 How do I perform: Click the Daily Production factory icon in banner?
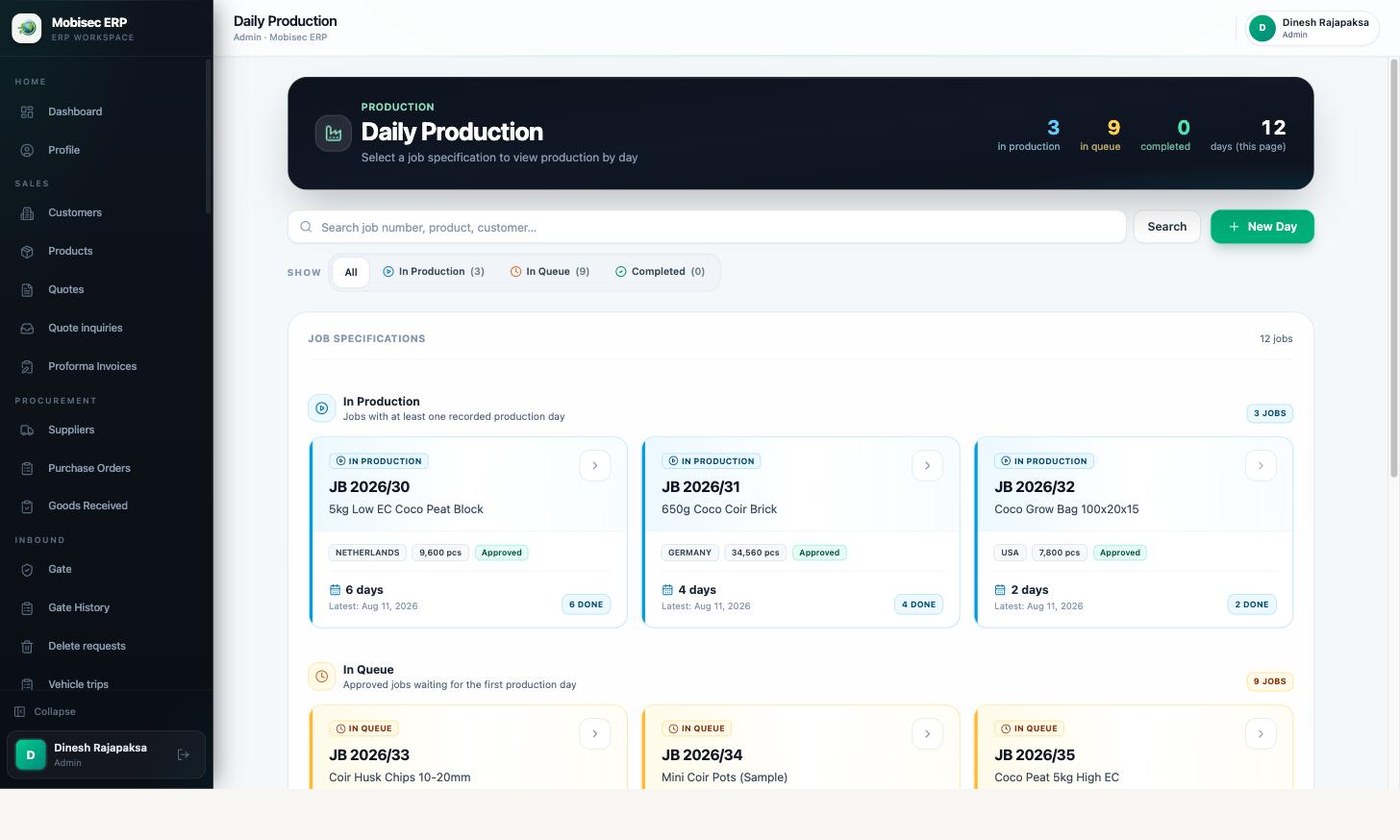333,133
